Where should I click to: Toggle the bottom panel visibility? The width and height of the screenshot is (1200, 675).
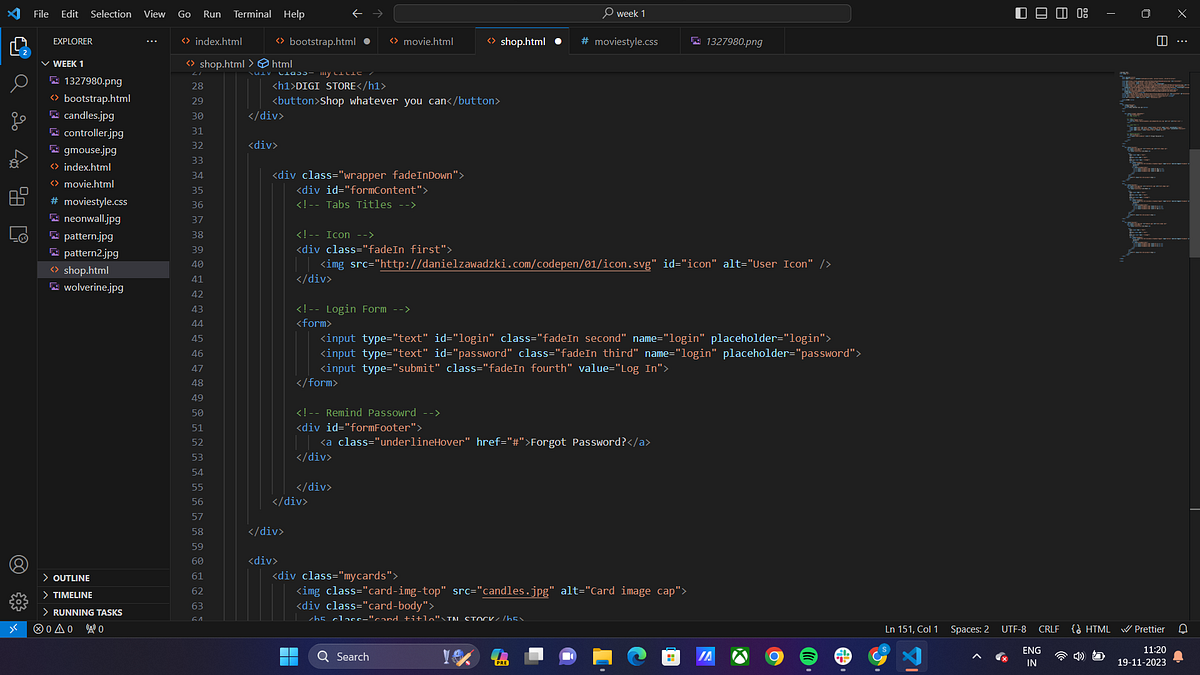pyautogui.click(x=1040, y=13)
